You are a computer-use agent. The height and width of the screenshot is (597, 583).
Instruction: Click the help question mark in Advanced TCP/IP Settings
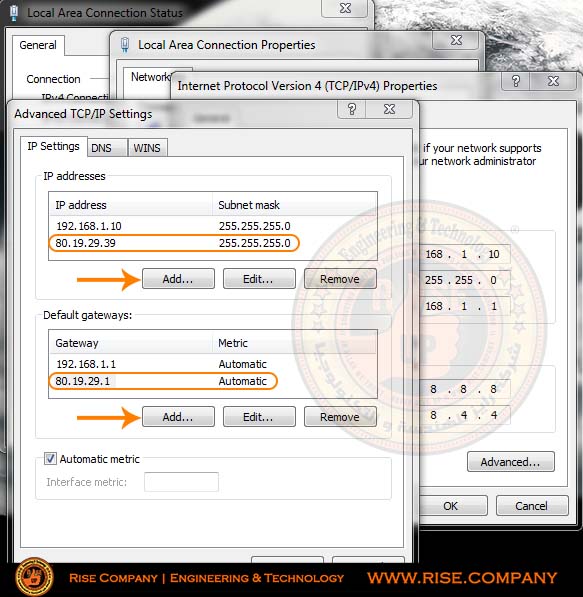pos(352,110)
